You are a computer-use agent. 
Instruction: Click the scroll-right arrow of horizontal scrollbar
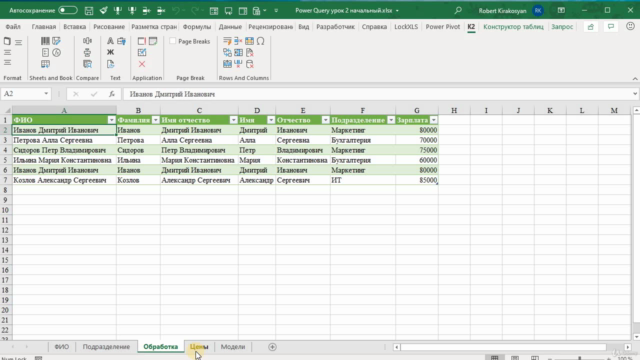click(628, 347)
